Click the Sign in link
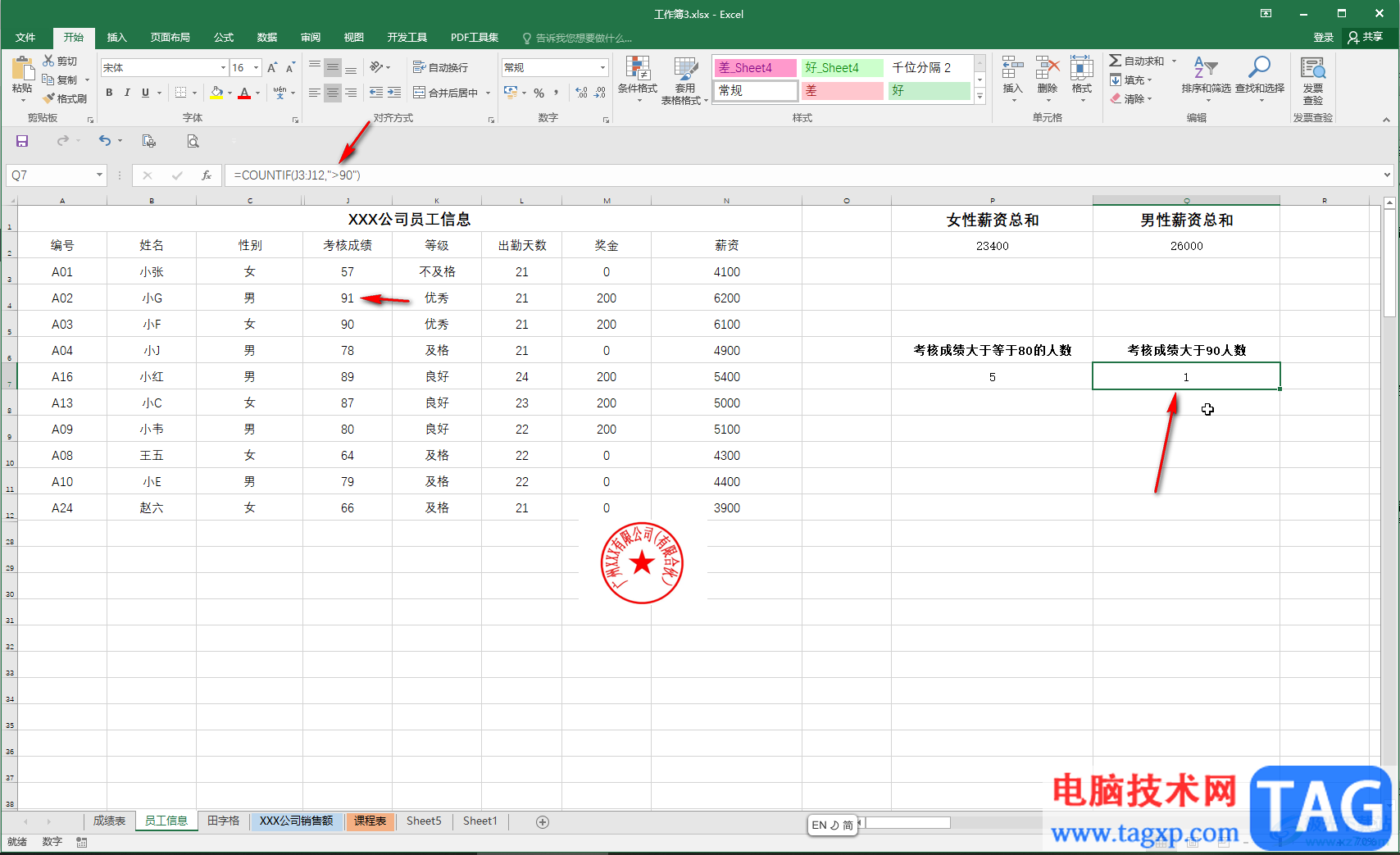The height and width of the screenshot is (855, 1400). tap(1323, 37)
